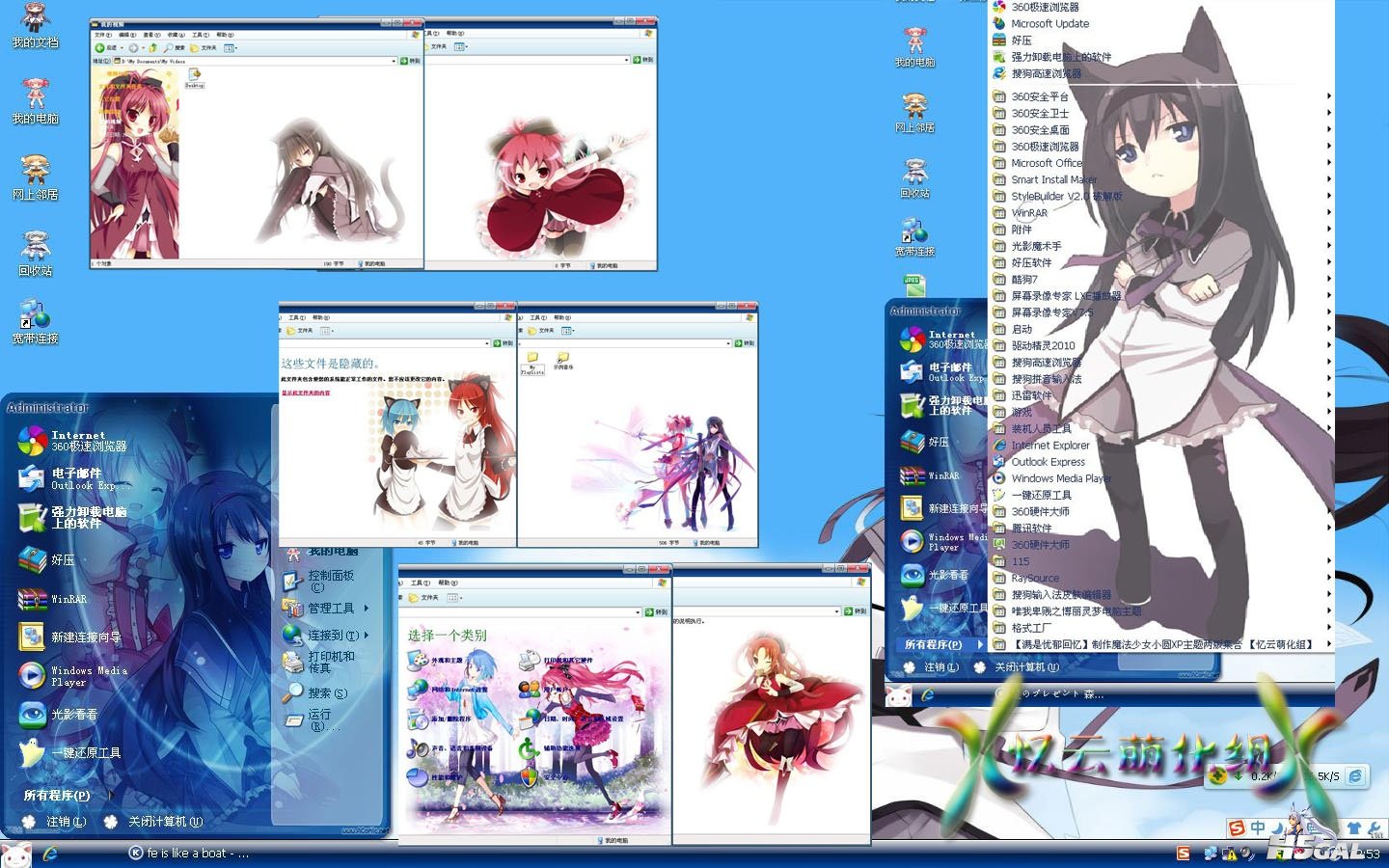Click the Sogou 中 language indicator on IME bar
This screenshot has width=1389, height=868.
[x=1258, y=827]
